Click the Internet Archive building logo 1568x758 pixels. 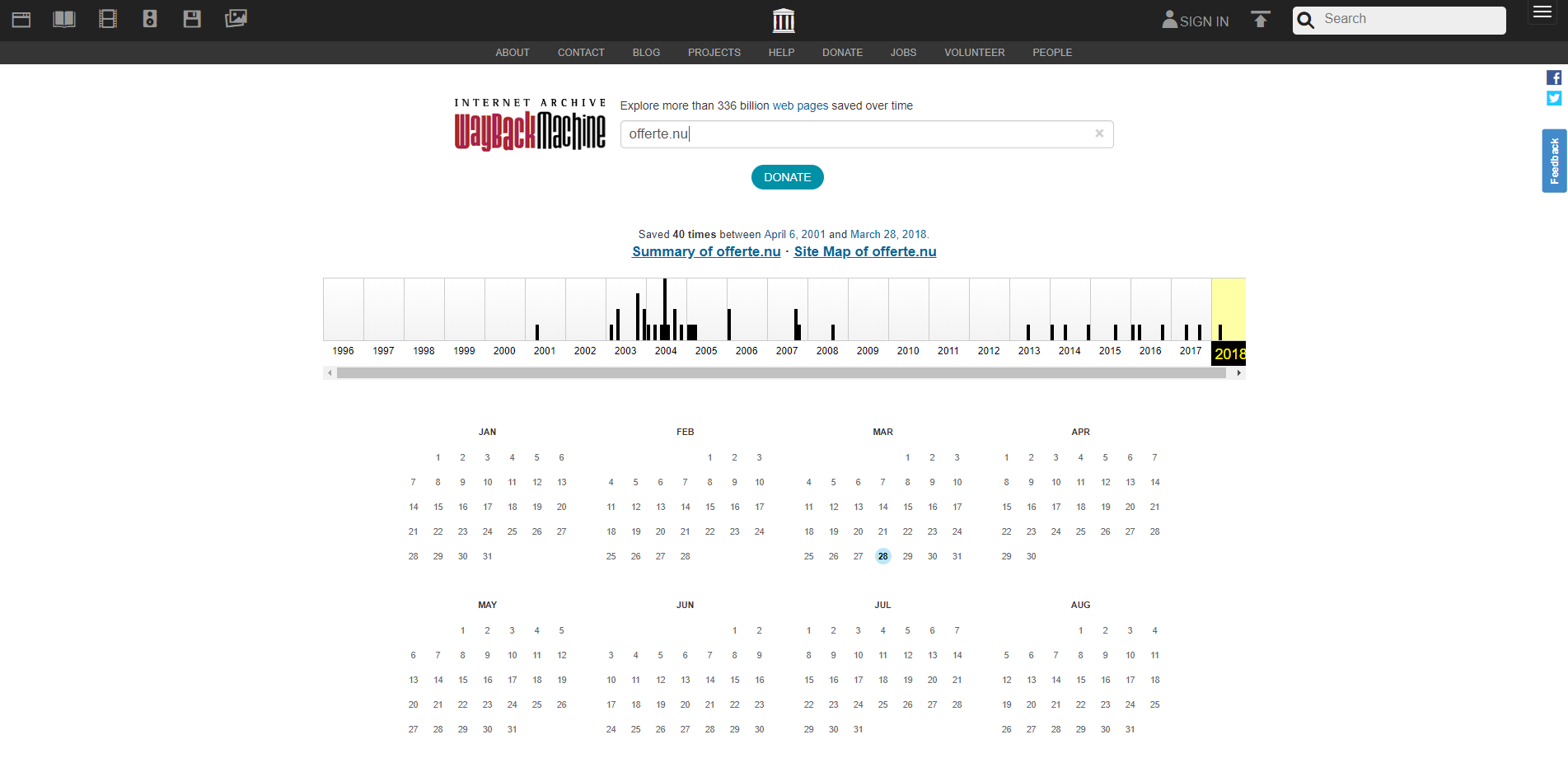click(784, 20)
